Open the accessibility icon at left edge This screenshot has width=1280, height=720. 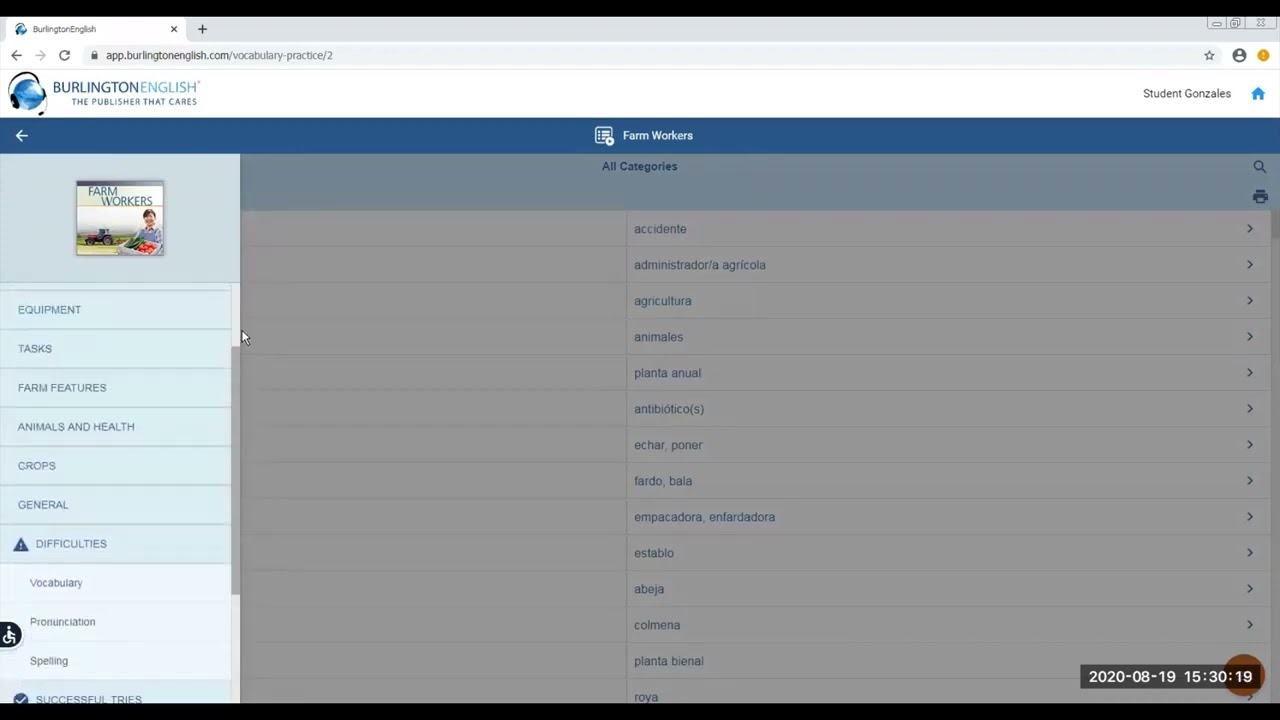10,635
